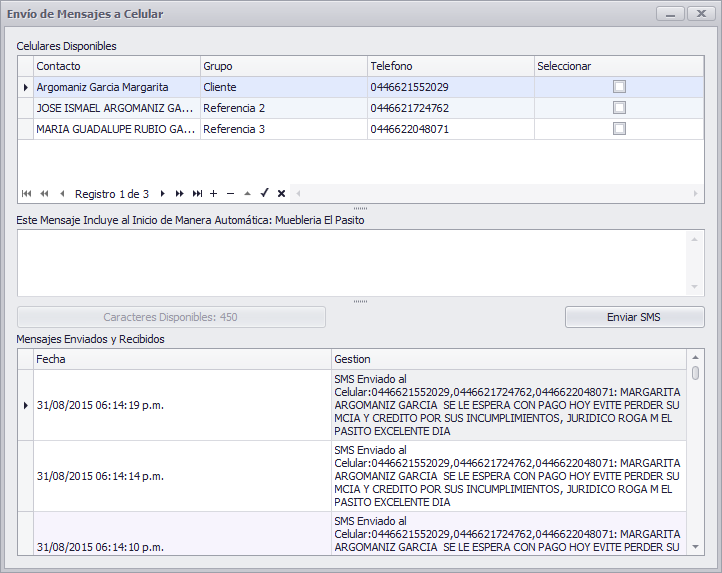The height and width of the screenshot is (573, 722).
Task: Click Caracteres Disponibles: 450 button
Action: click(x=171, y=317)
